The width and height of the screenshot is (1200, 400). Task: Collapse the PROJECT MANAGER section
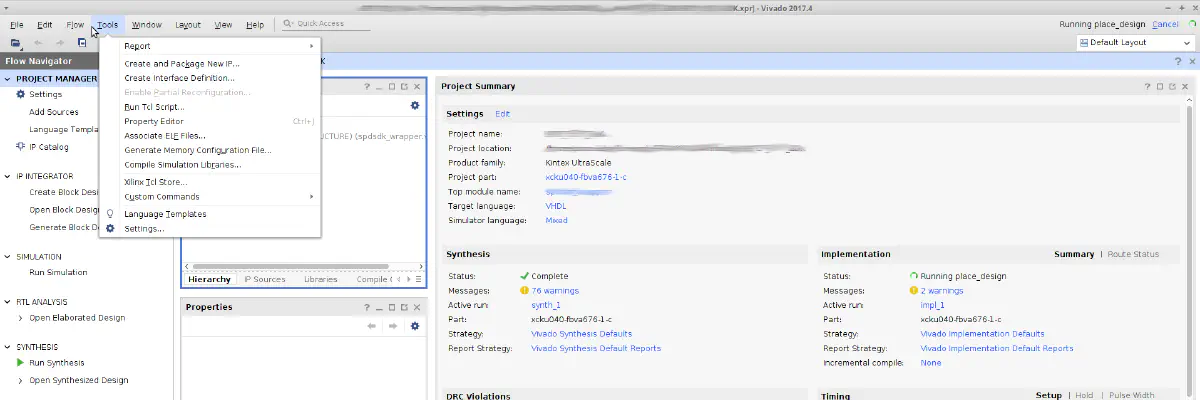(8, 78)
